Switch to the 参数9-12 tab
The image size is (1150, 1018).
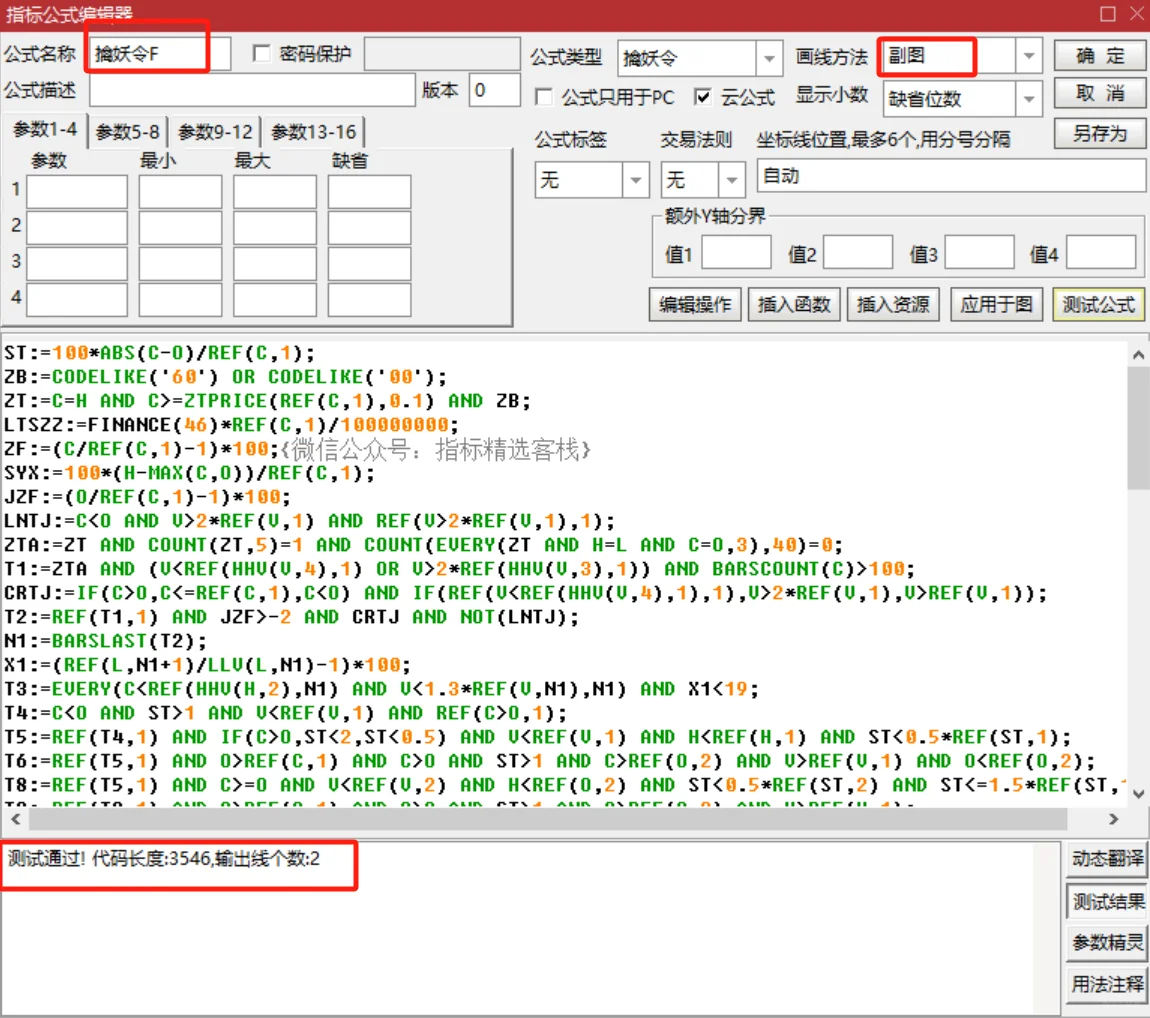(214, 131)
